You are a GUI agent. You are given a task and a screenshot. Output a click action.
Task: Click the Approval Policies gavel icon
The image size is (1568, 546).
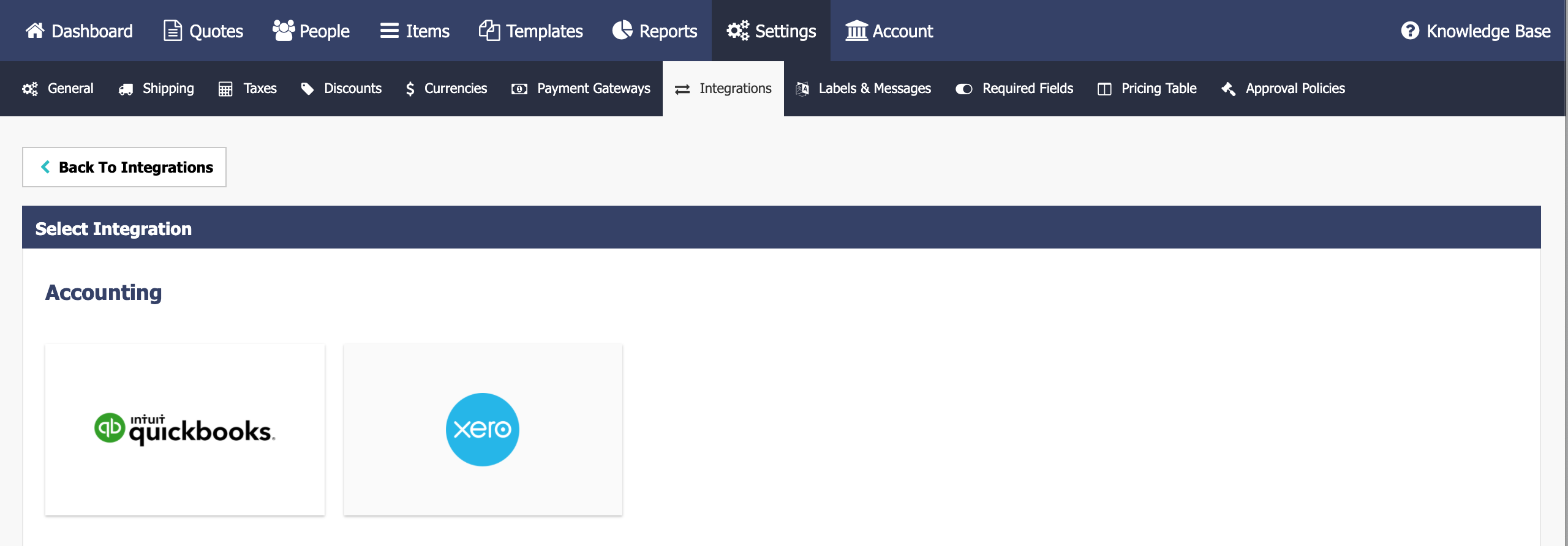1228,89
